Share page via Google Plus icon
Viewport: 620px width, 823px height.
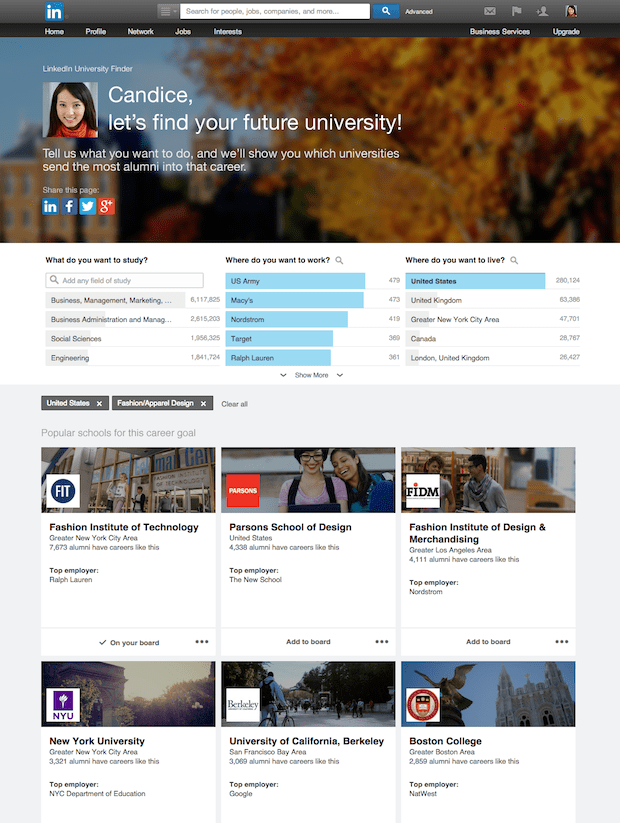[x=106, y=206]
